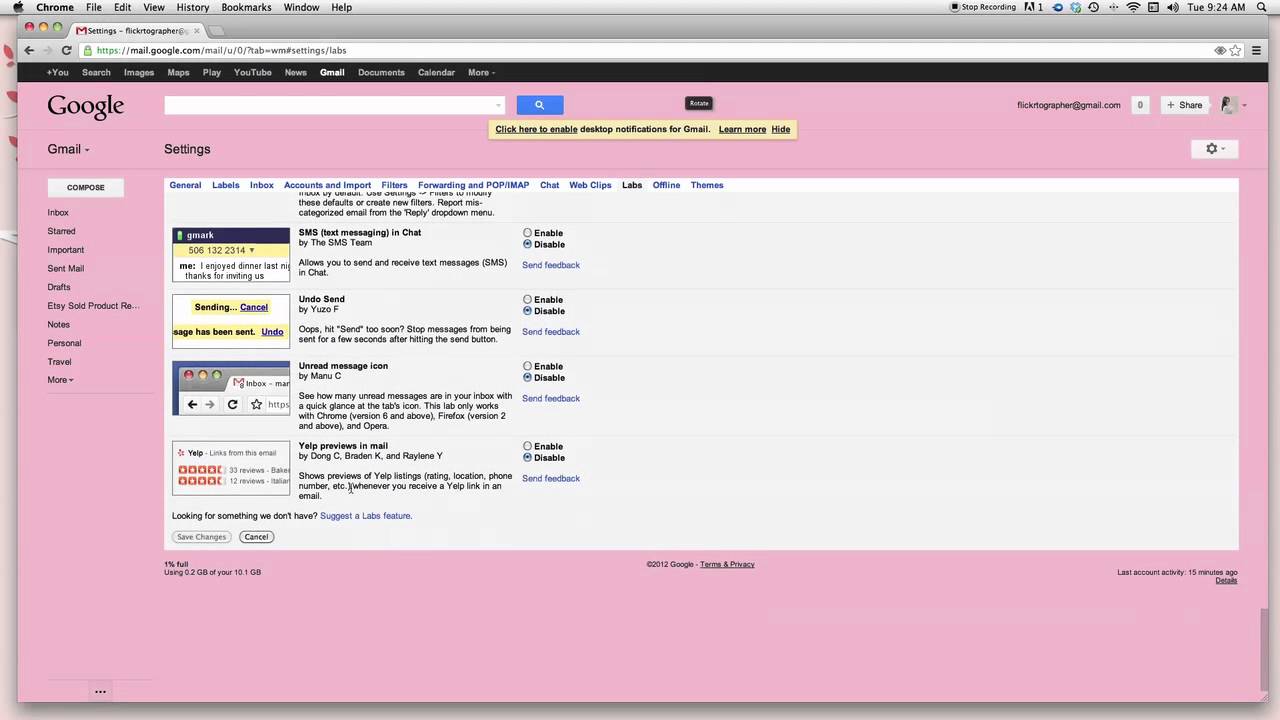
Task: Enable Yelp previews in mail
Action: click(527, 446)
